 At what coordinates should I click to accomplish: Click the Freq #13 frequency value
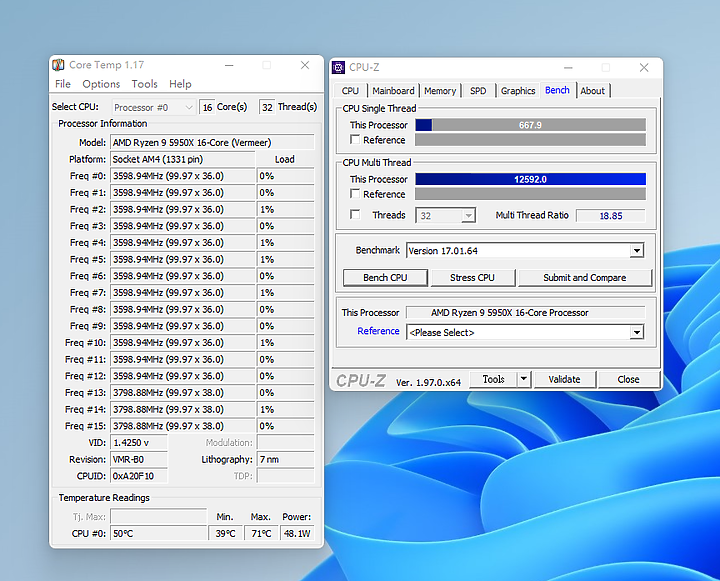tap(182, 393)
